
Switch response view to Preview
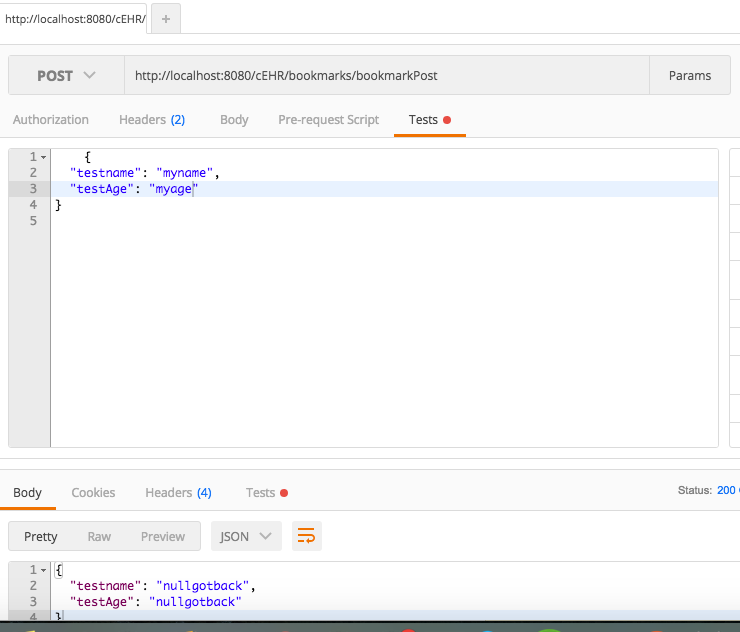(x=162, y=536)
